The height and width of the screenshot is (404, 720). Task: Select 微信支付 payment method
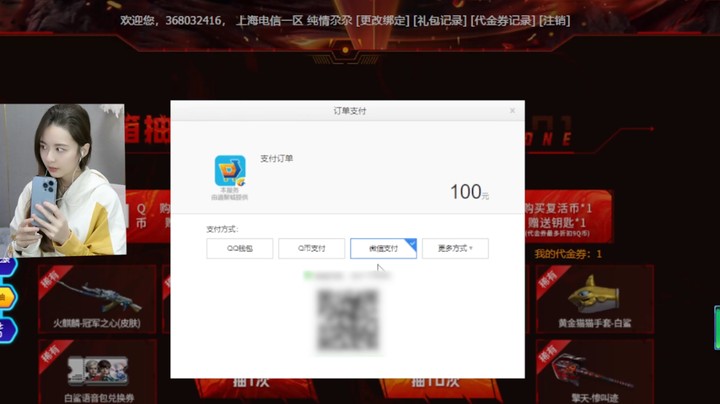[x=383, y=248]
